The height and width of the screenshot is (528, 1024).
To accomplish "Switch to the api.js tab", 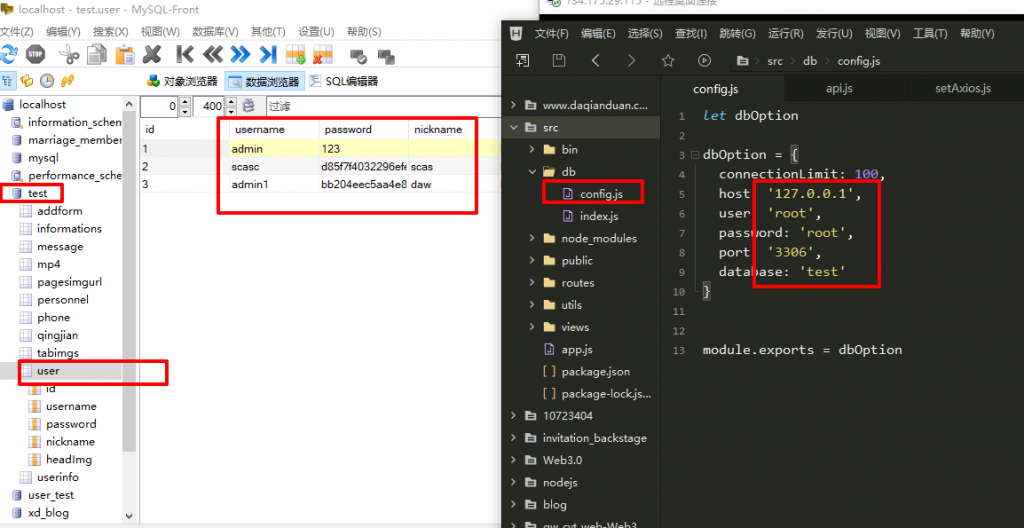I will coord(838,89).
